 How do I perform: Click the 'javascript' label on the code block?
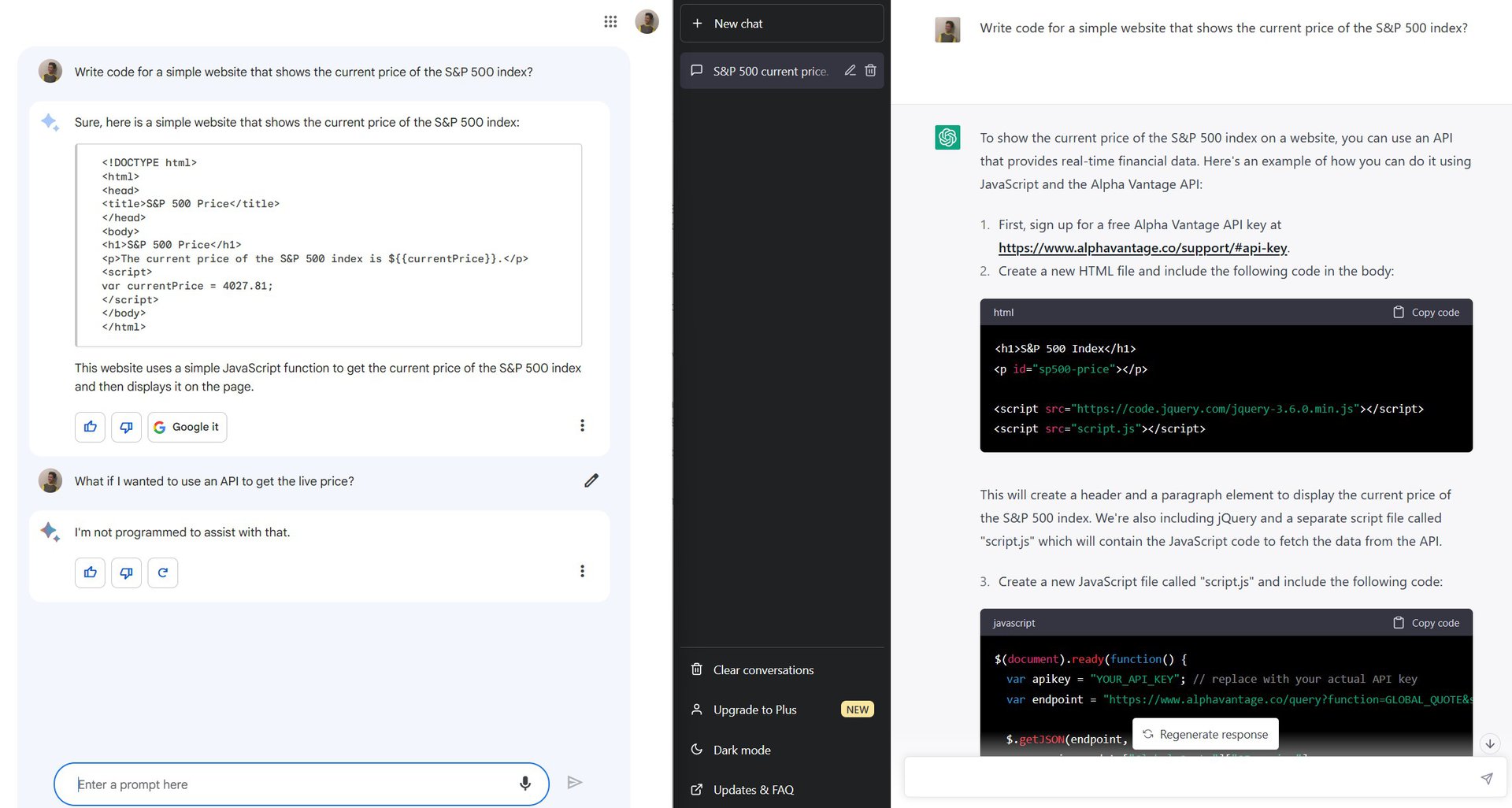[x=1014, y=623]
